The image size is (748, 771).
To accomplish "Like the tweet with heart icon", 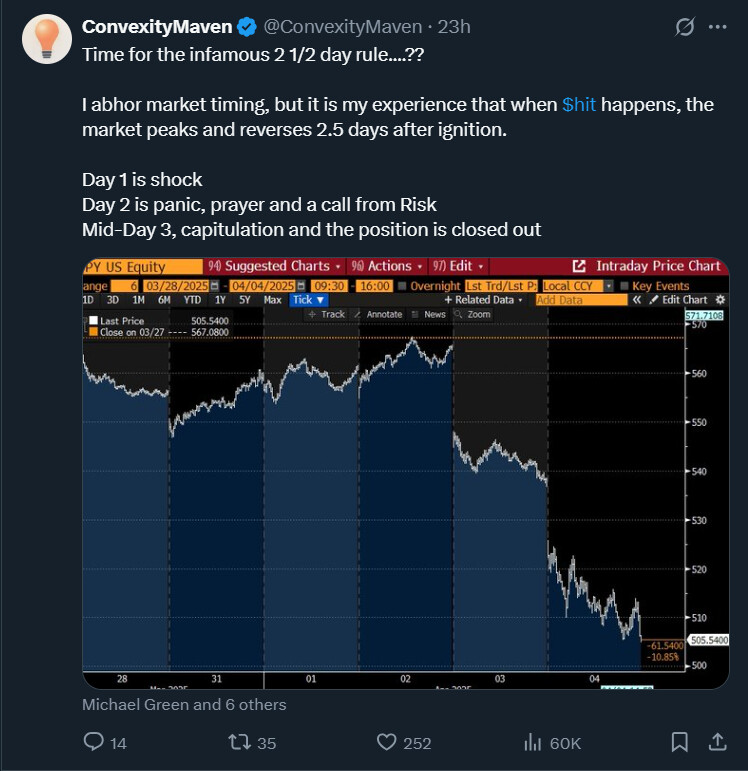I will click(387, 742).
